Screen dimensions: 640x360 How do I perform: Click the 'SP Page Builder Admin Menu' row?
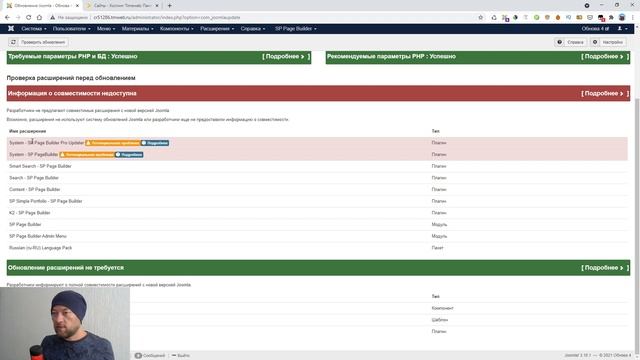[x=317, y=236]
